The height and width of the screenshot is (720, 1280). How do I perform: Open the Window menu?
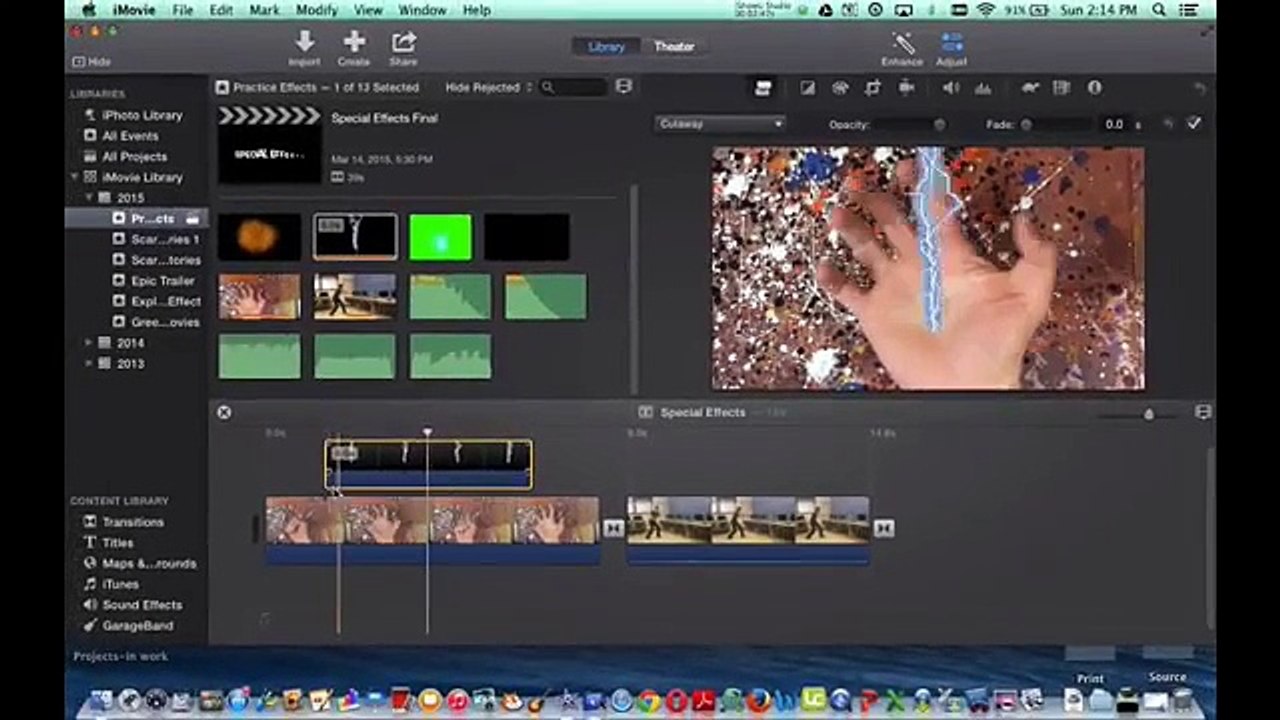click(422, 10)
